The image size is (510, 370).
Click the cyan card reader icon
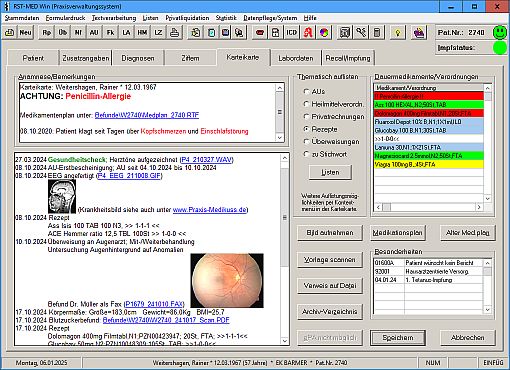click(x=211, y=33)
